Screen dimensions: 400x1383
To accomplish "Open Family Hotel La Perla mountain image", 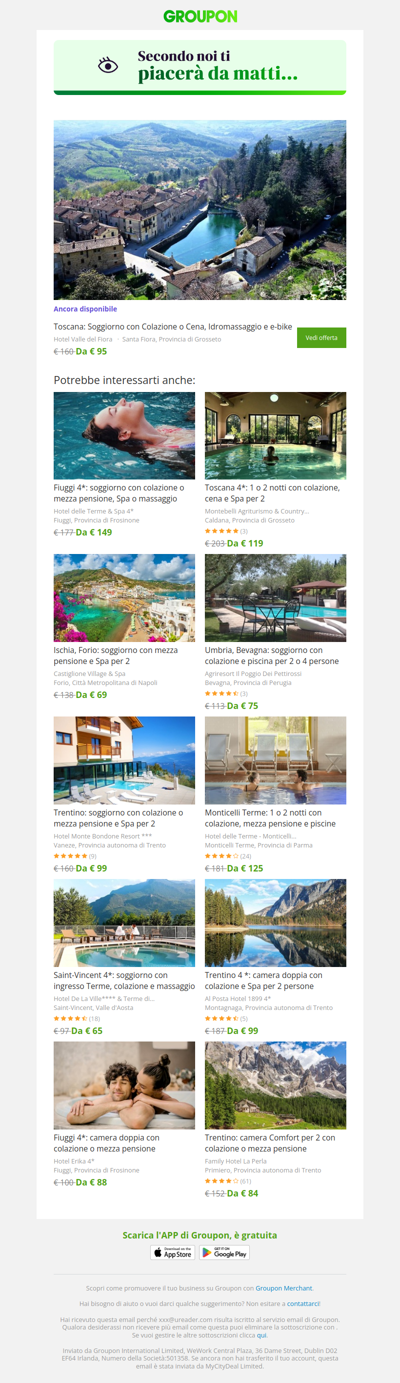I will click(x=275, y=1085).
